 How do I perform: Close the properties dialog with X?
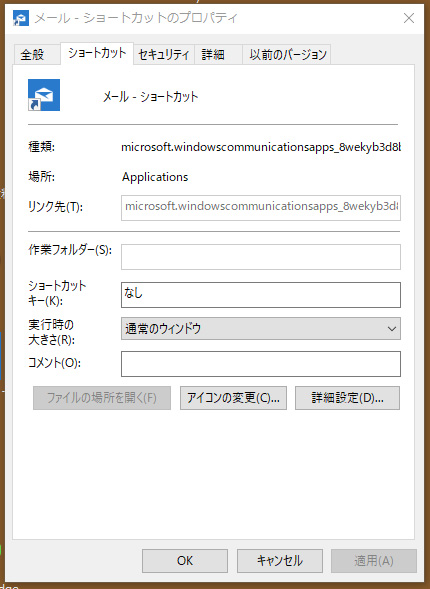click(409, 18)
